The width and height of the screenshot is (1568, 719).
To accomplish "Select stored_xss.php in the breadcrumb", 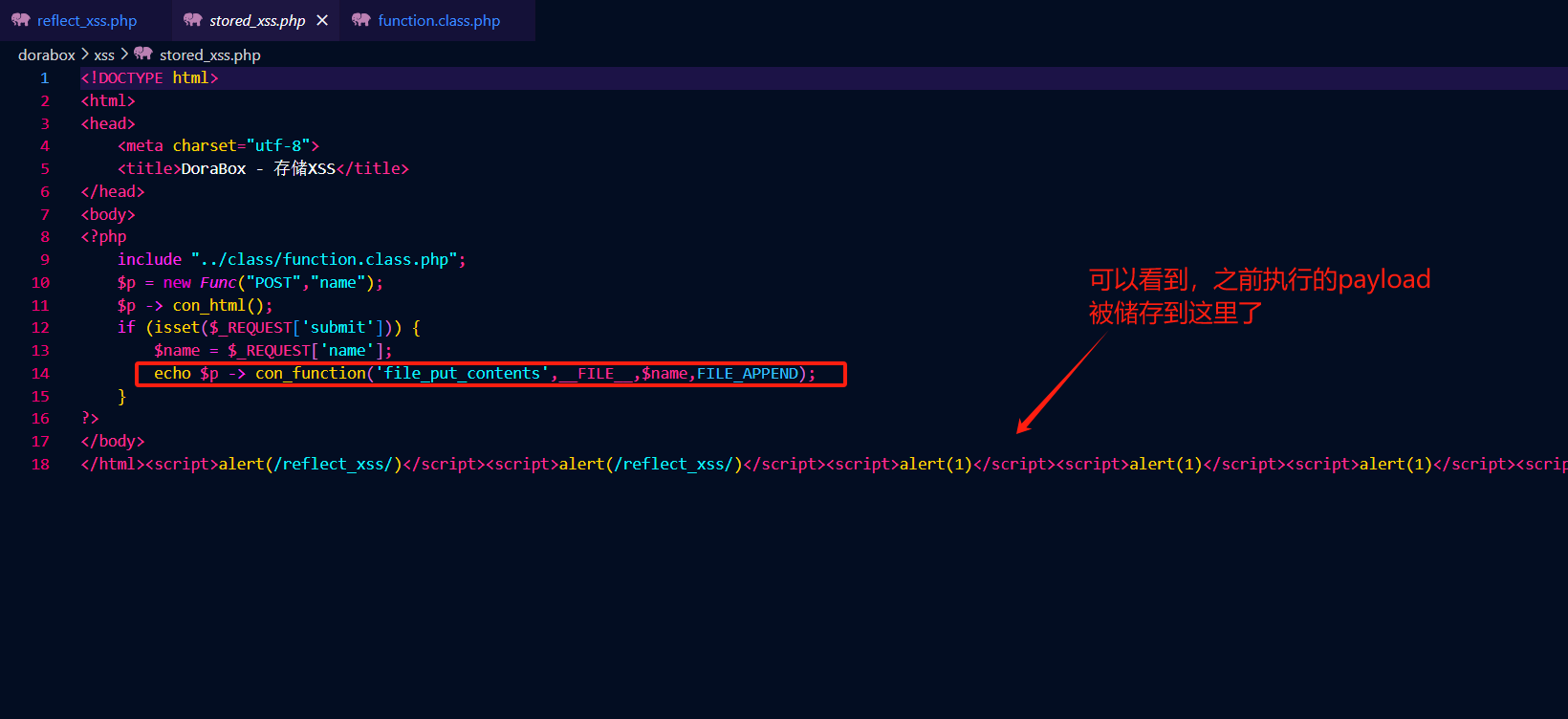I will point(210,54).
